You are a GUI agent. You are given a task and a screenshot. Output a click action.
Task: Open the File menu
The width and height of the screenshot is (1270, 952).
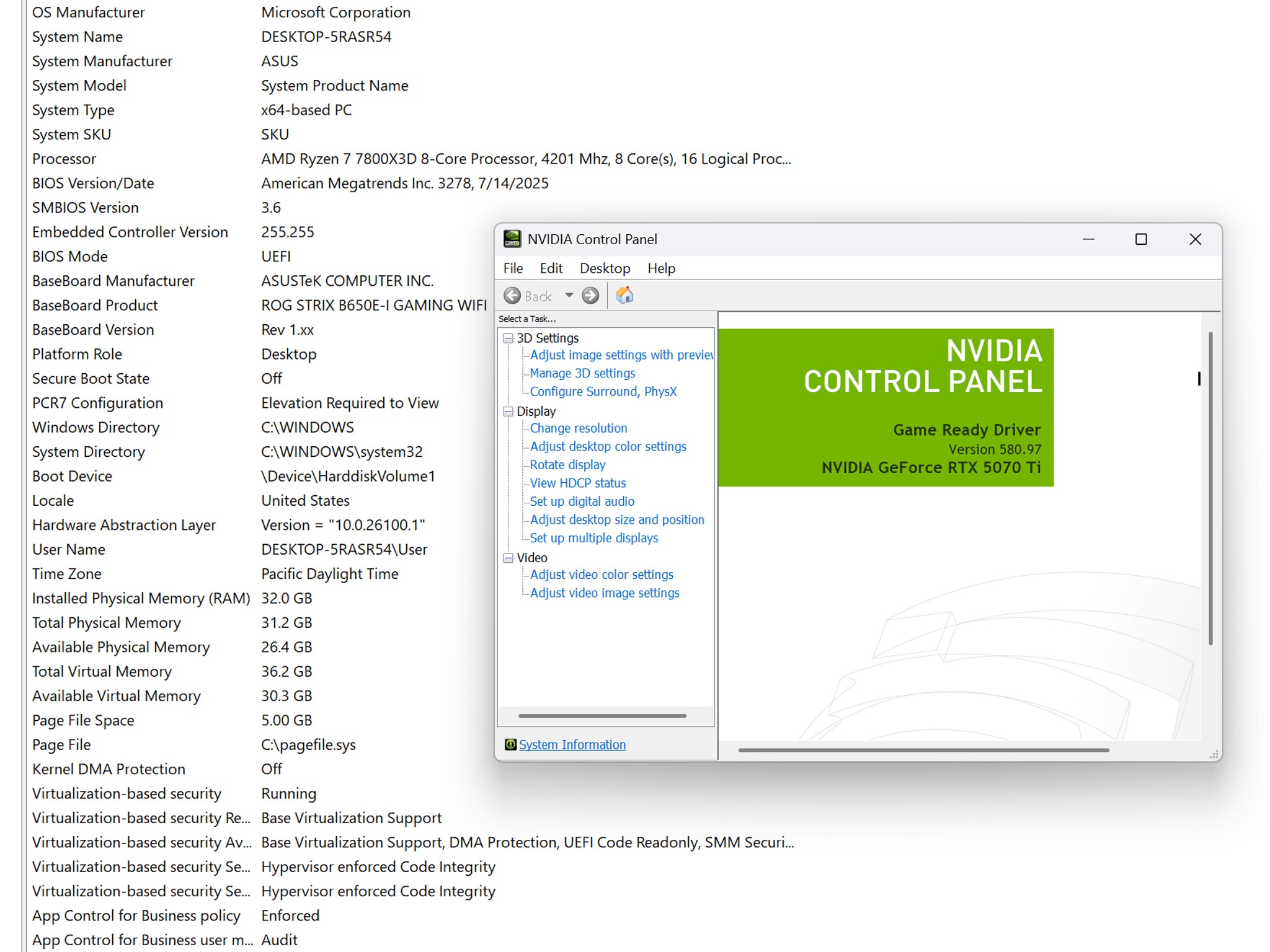click(513, 268)
